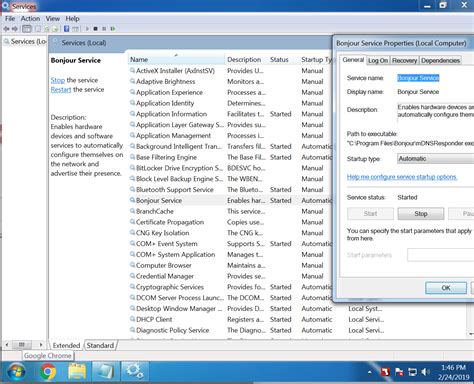Open the Help menu
The width and height of the screenshot is (474, 384).
(72, 19)
